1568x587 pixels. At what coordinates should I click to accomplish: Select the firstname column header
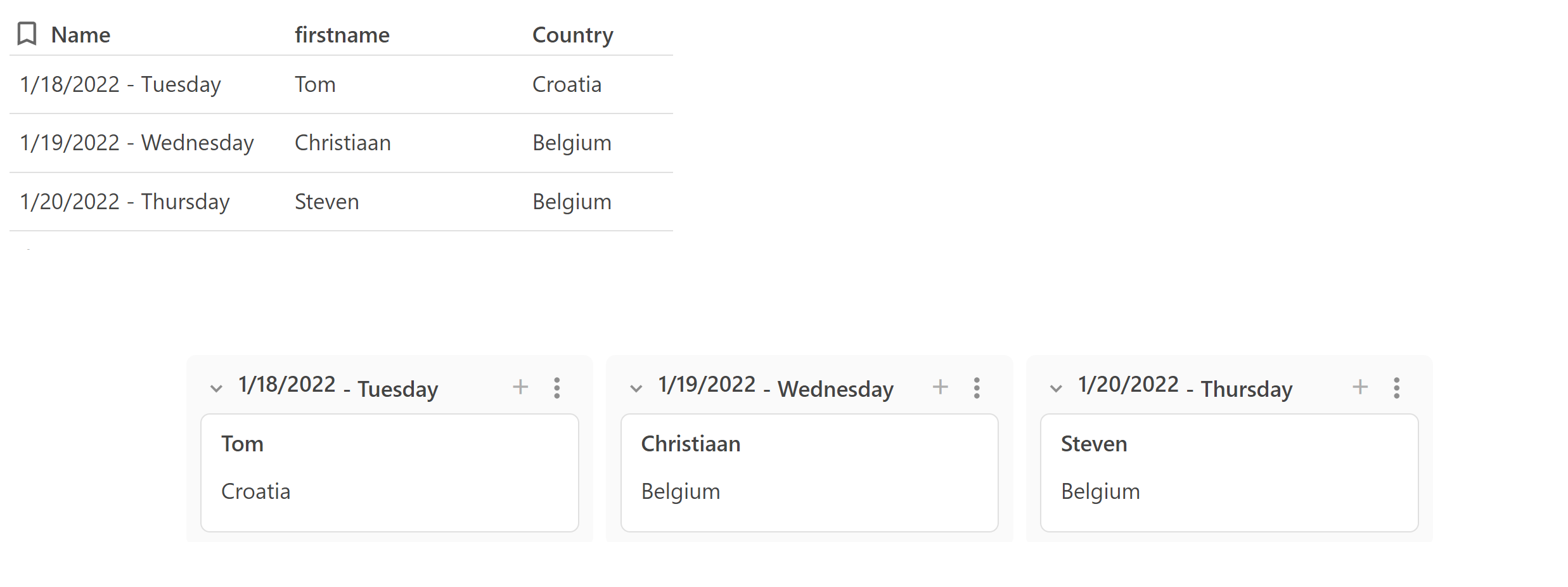coord(342,34)
